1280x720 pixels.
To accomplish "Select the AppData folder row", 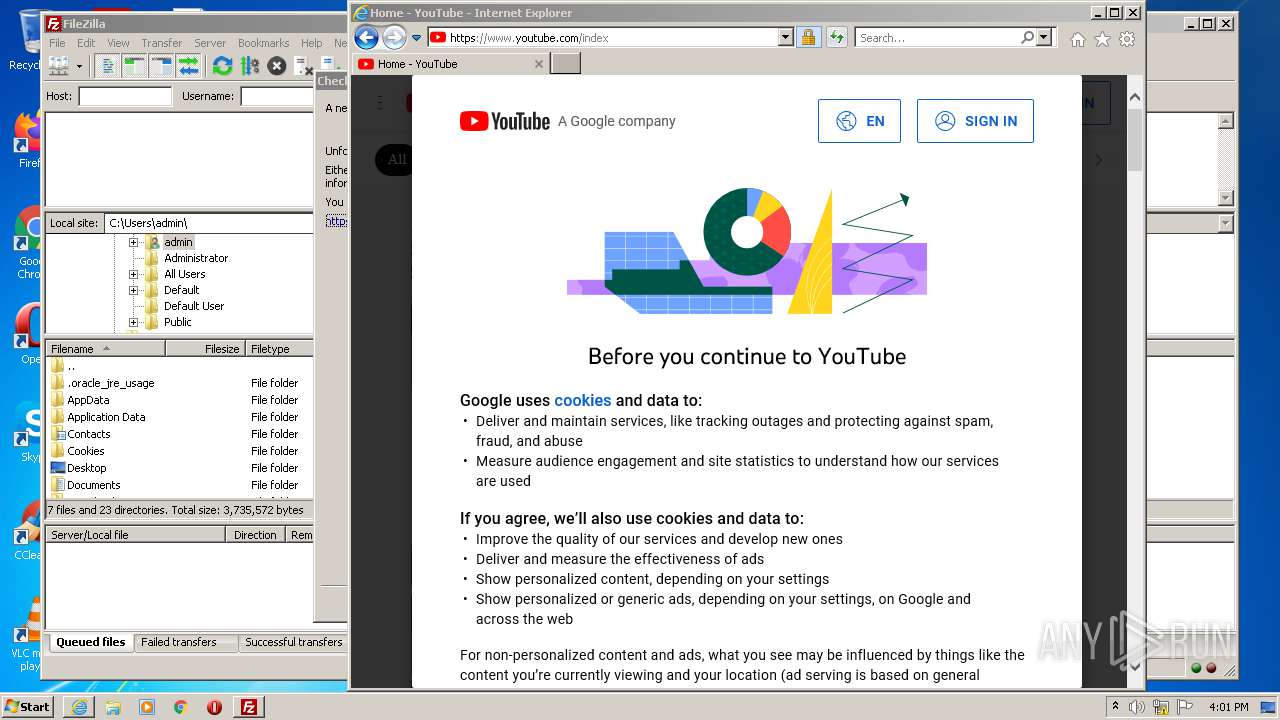I will 180,400.
